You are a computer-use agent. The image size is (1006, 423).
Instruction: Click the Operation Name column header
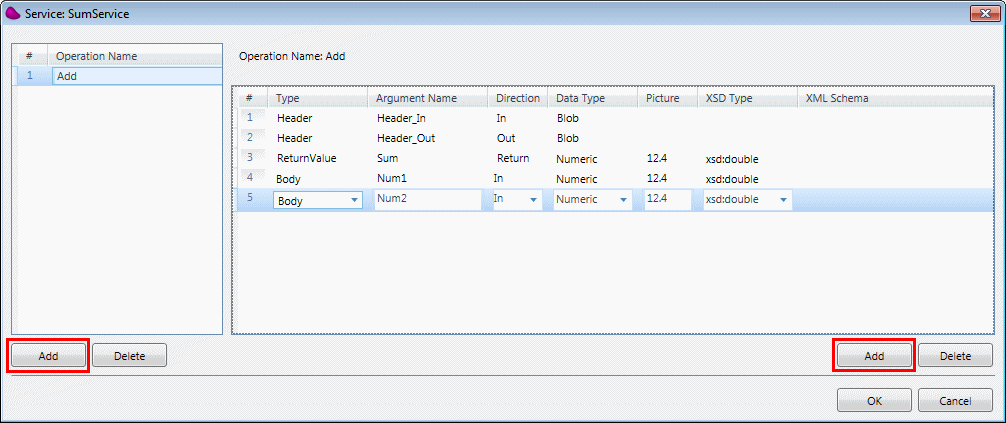pos(136,56)
